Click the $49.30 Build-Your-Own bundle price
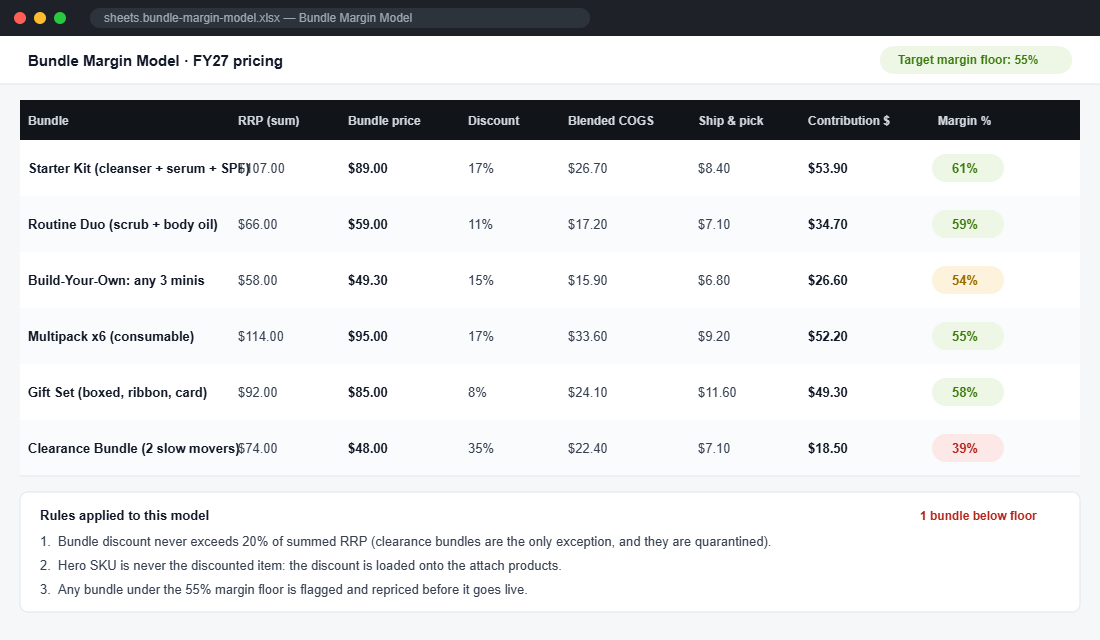Image resolution: width=1100 pixels, height=640 pixels. click(x=368, y=281)
